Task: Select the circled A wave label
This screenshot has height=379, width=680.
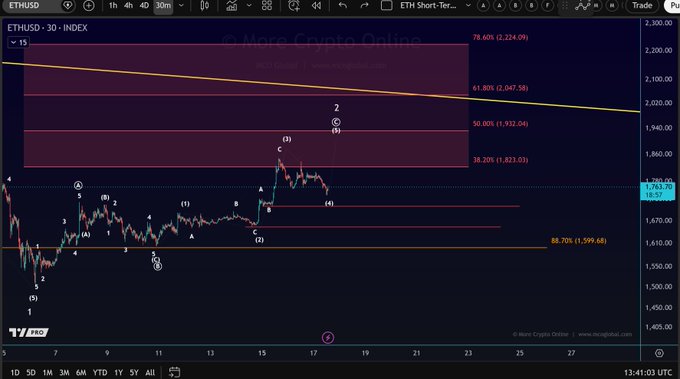Action: (78, 186)
